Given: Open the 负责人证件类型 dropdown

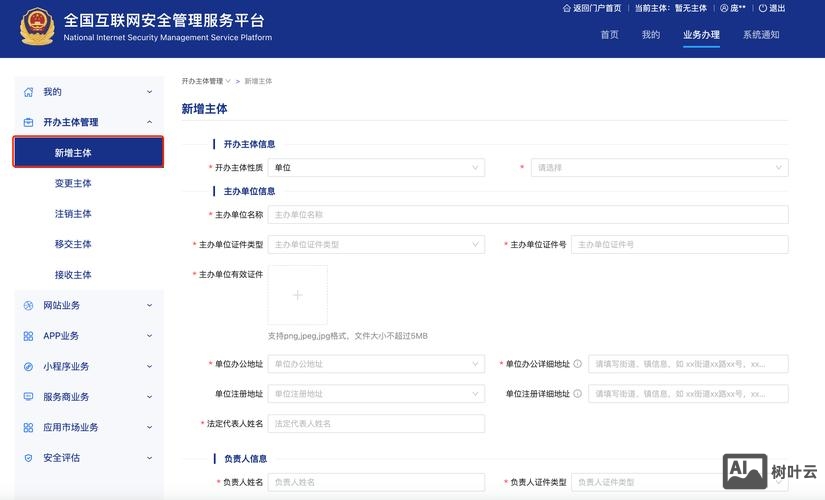Looking at the screenshot, I should coord(680,482).
